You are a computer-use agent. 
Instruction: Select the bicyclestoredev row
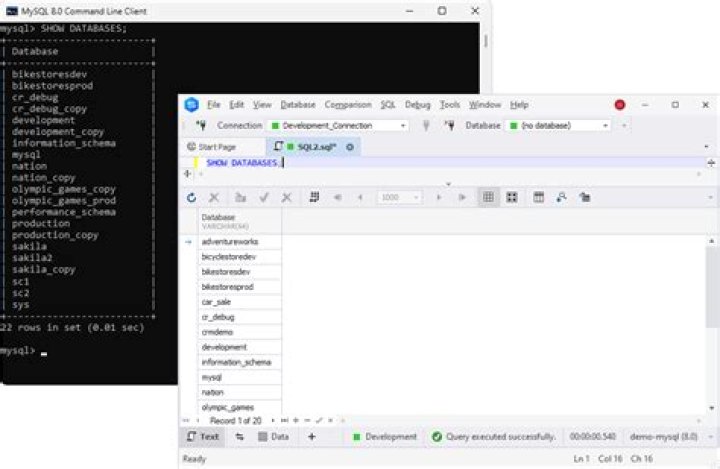point(240,257)
